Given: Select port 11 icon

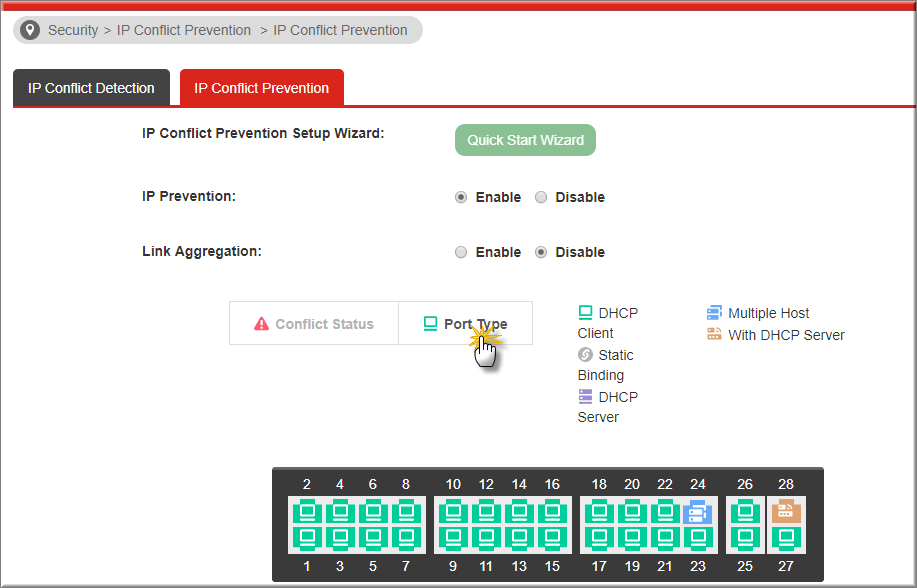Looking at the screenshot, I should point(486,537).
